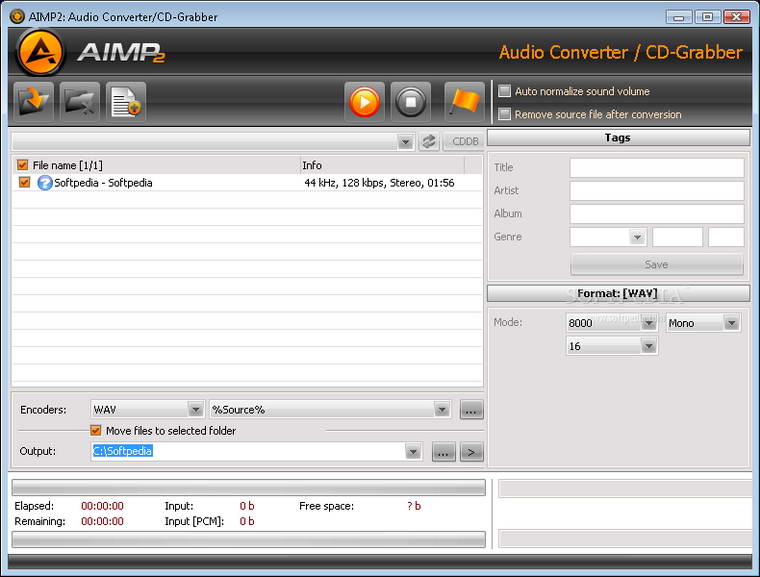Viewport: 760px width, 577px height.
Task: Close the AIMP2 converter window
Action: 737,17
